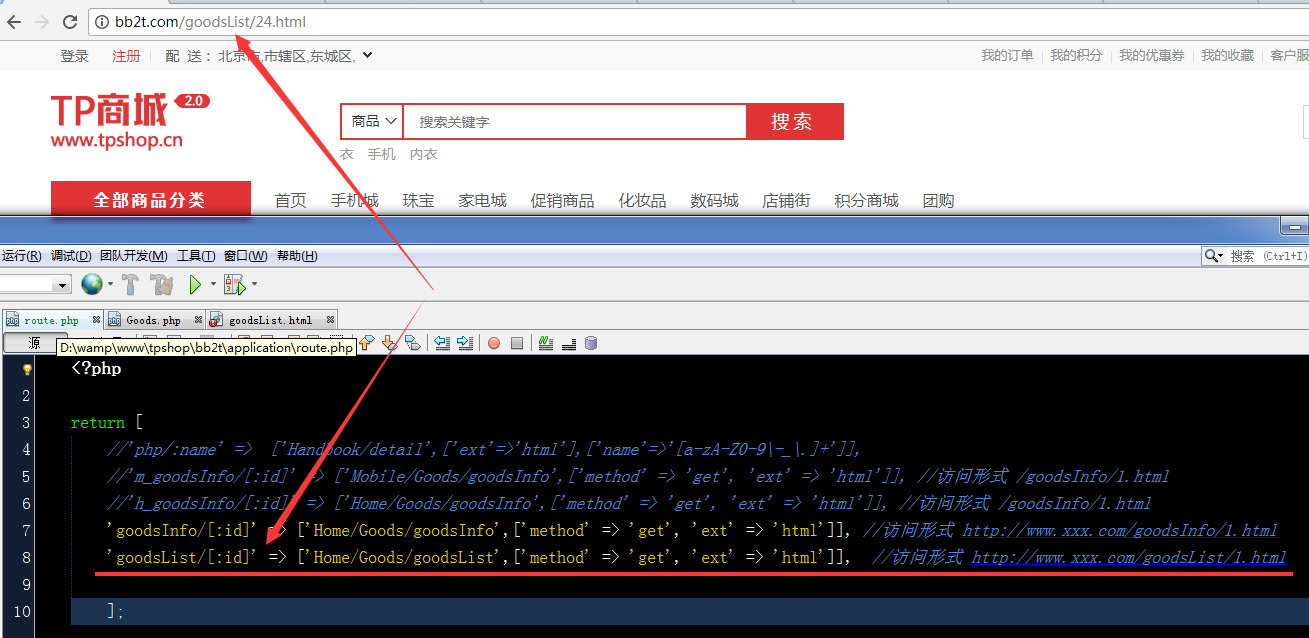Screen dimensions: 1309x638
Task: Click the globe browser icon in IDE toolbar
Action: [91, 285]
